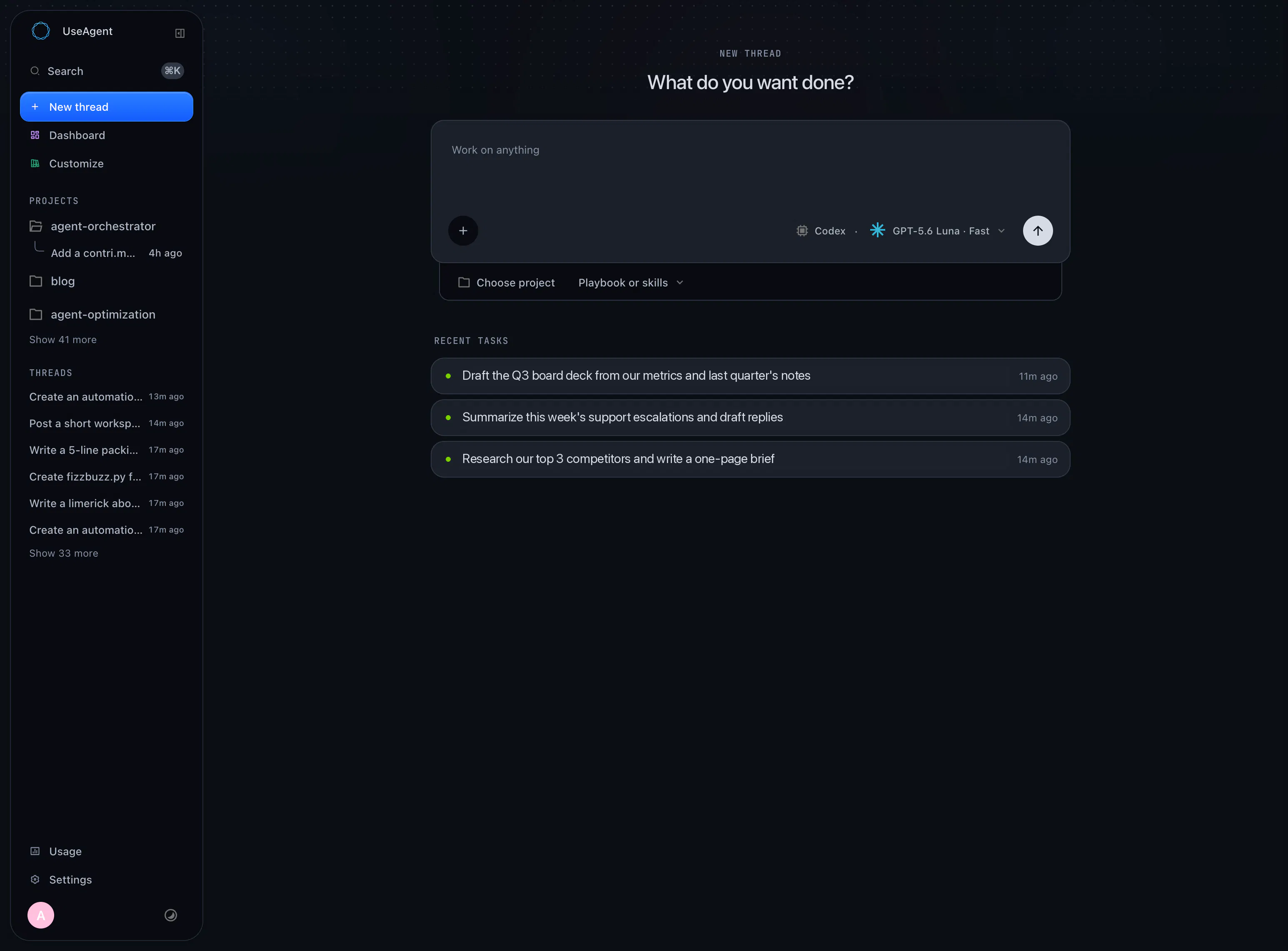Send the message with arrow button
This screenshot has width=1288, height=951.
coord(1038,231)
